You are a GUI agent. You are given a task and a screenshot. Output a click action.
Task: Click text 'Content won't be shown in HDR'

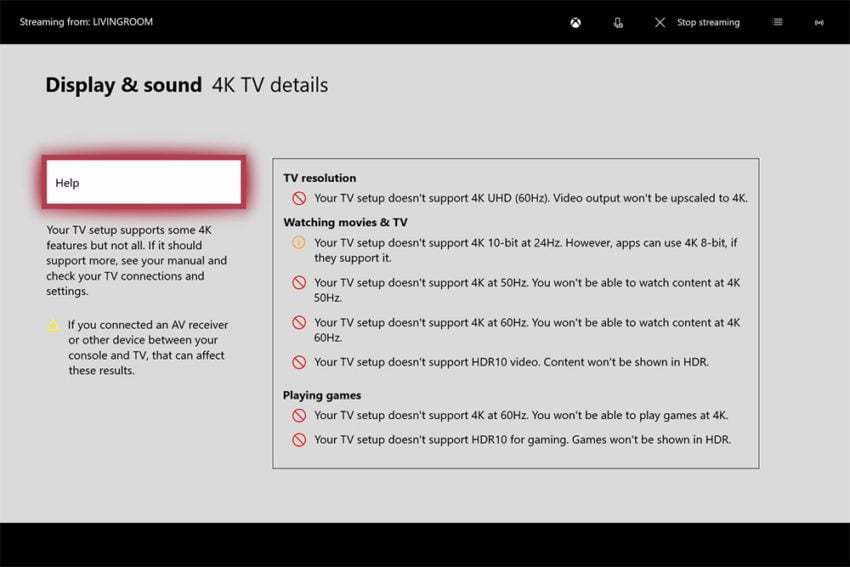point(626,362)
